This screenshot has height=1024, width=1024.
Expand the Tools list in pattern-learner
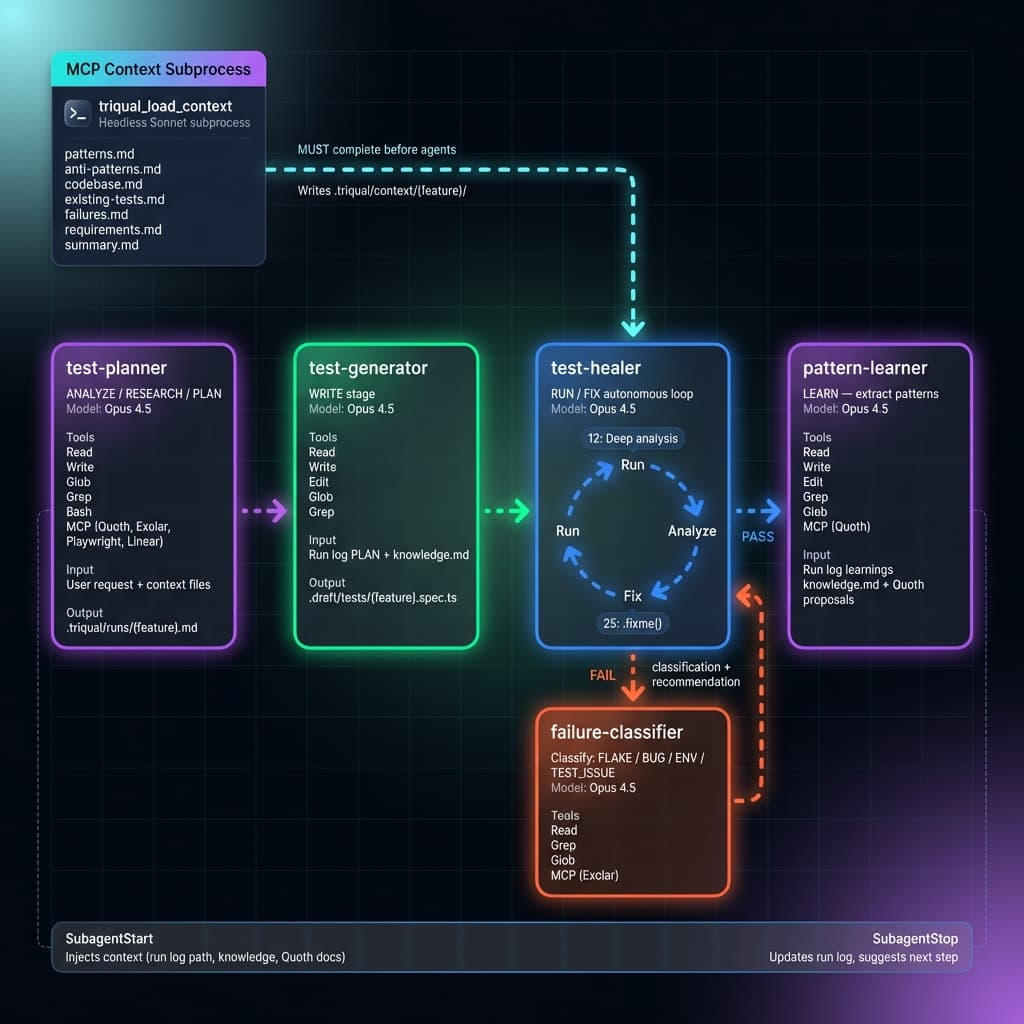click(x=816, y=437)
